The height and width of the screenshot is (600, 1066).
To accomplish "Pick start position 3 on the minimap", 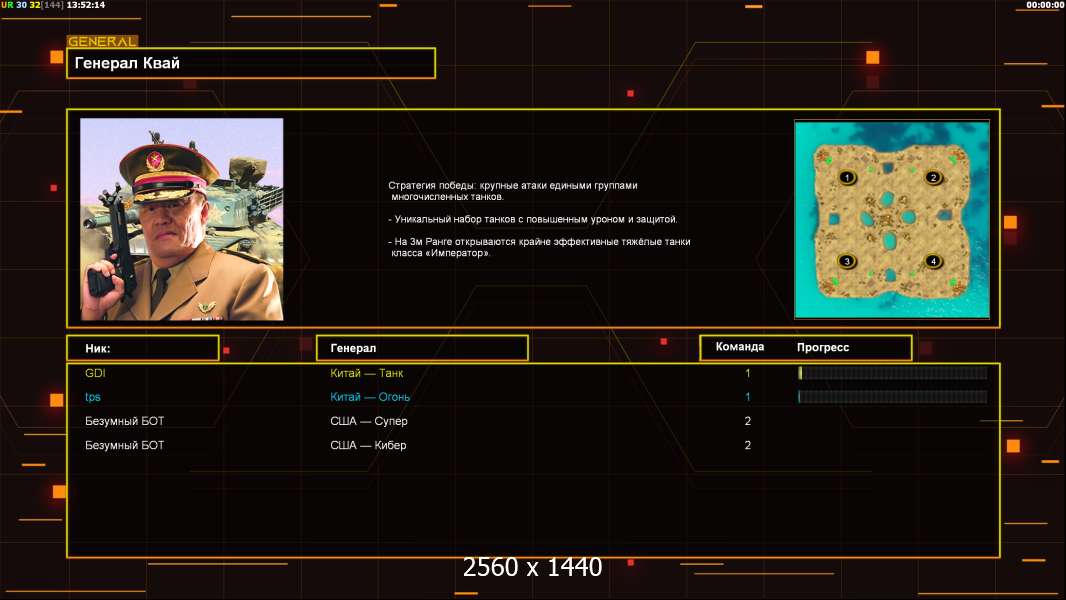I will coord(847,261).
